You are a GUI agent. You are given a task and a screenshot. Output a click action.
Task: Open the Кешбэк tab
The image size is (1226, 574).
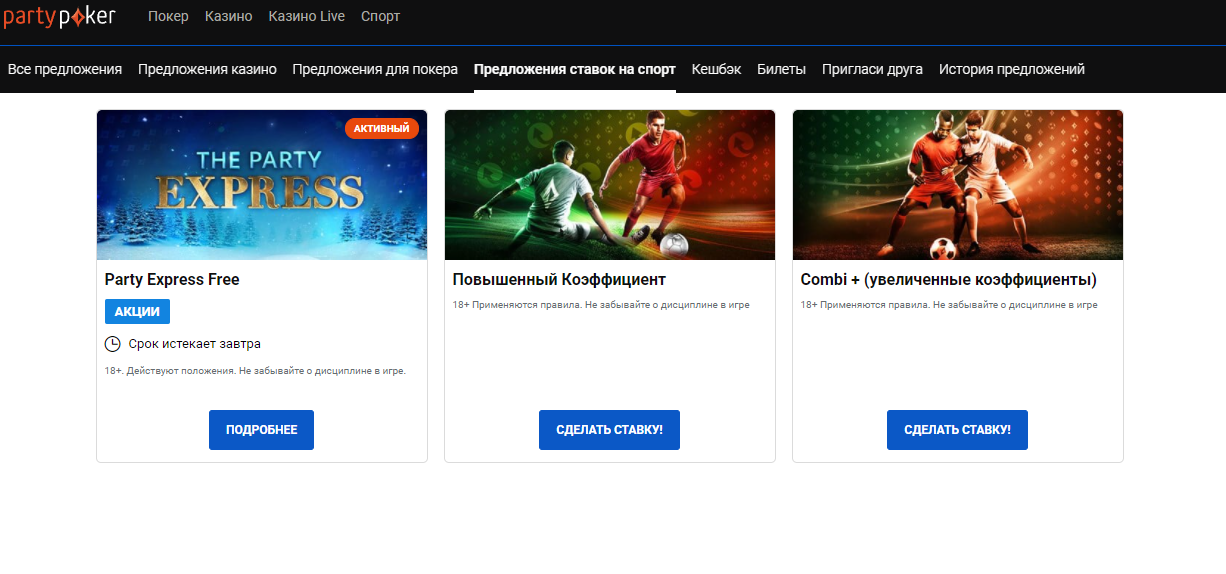tap(716, 69)
